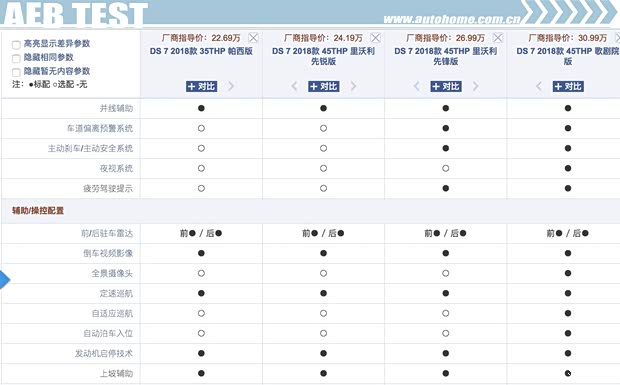This screenshot has height=385, width=620.
Task: Add 45THP 歌剧院版 to 对比
Action: coord(568,86)
